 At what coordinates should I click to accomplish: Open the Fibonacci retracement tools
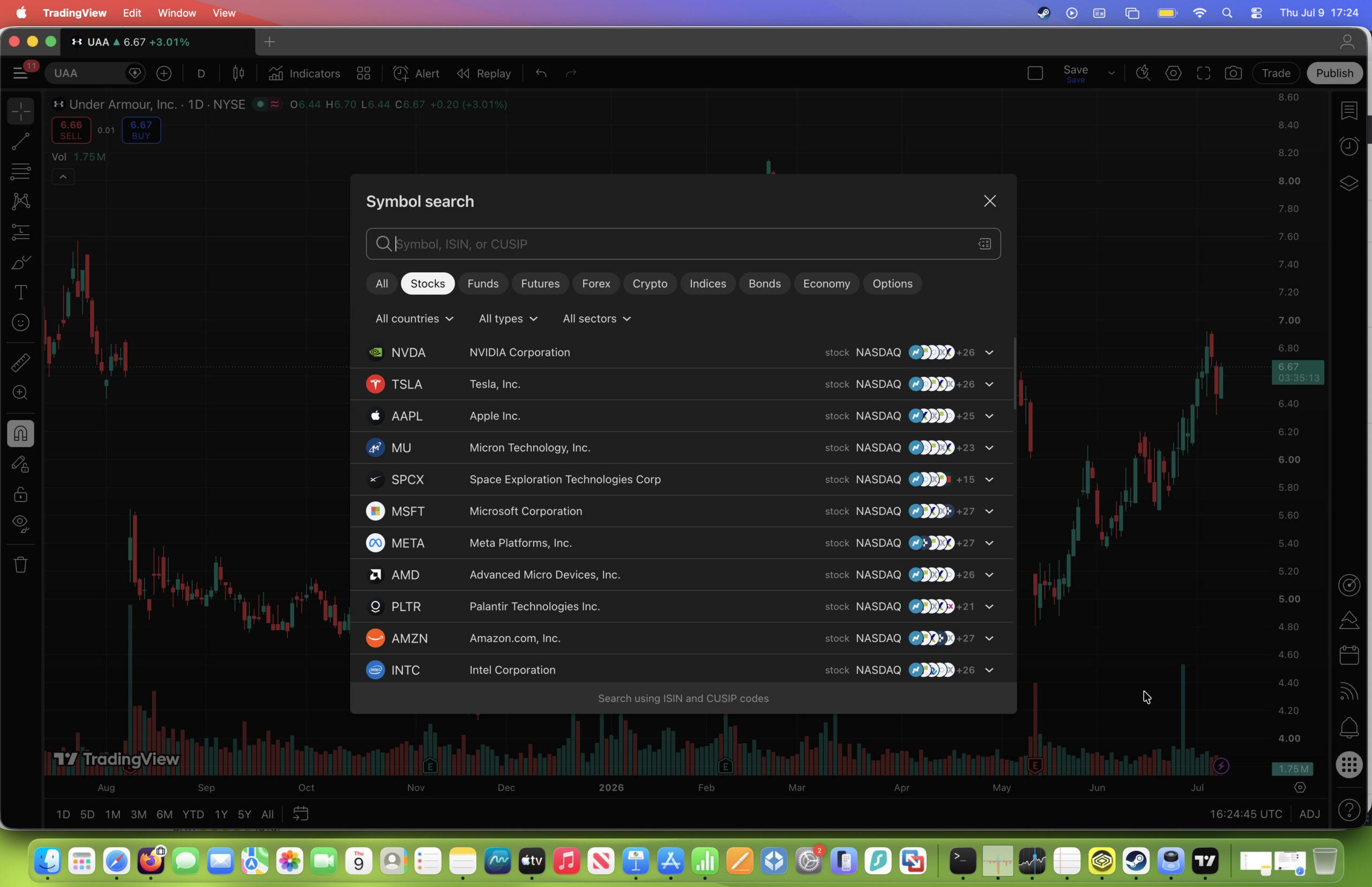coord(21,171)
